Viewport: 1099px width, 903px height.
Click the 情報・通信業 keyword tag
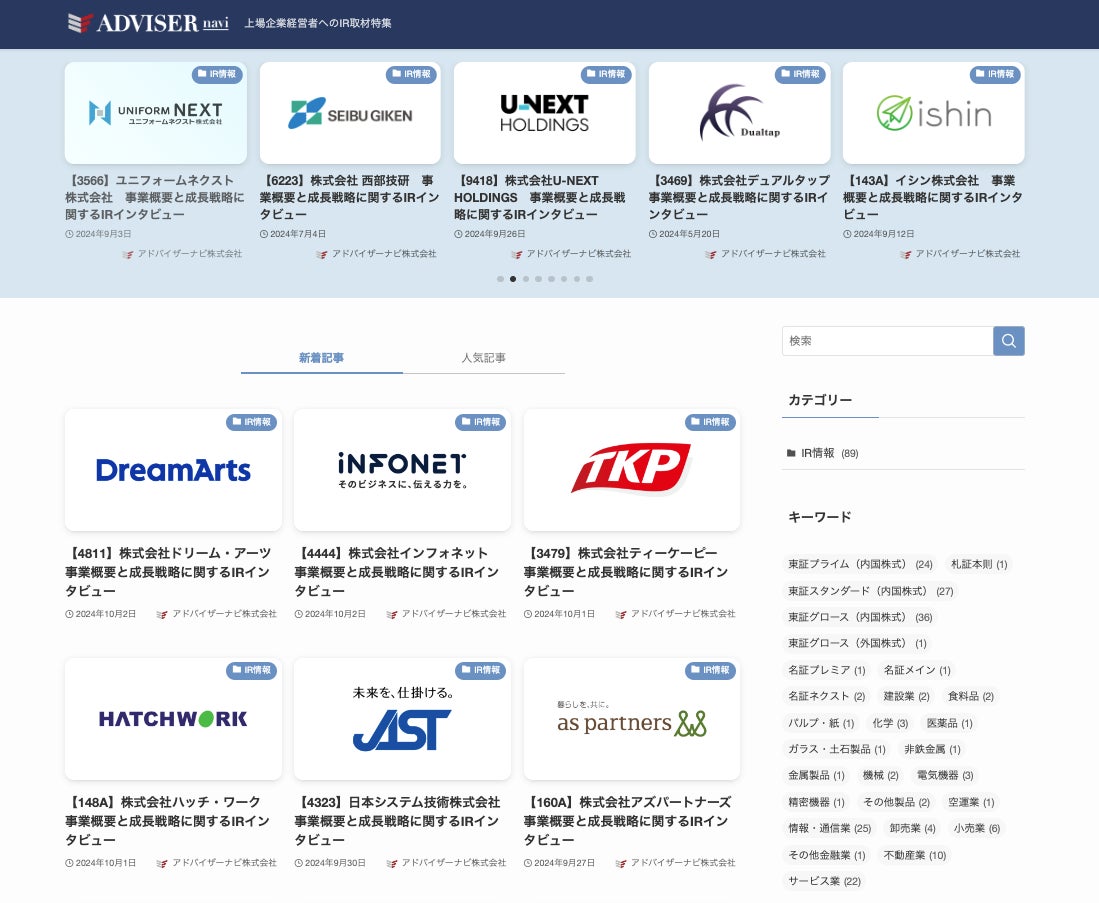[x=829, y=829]
